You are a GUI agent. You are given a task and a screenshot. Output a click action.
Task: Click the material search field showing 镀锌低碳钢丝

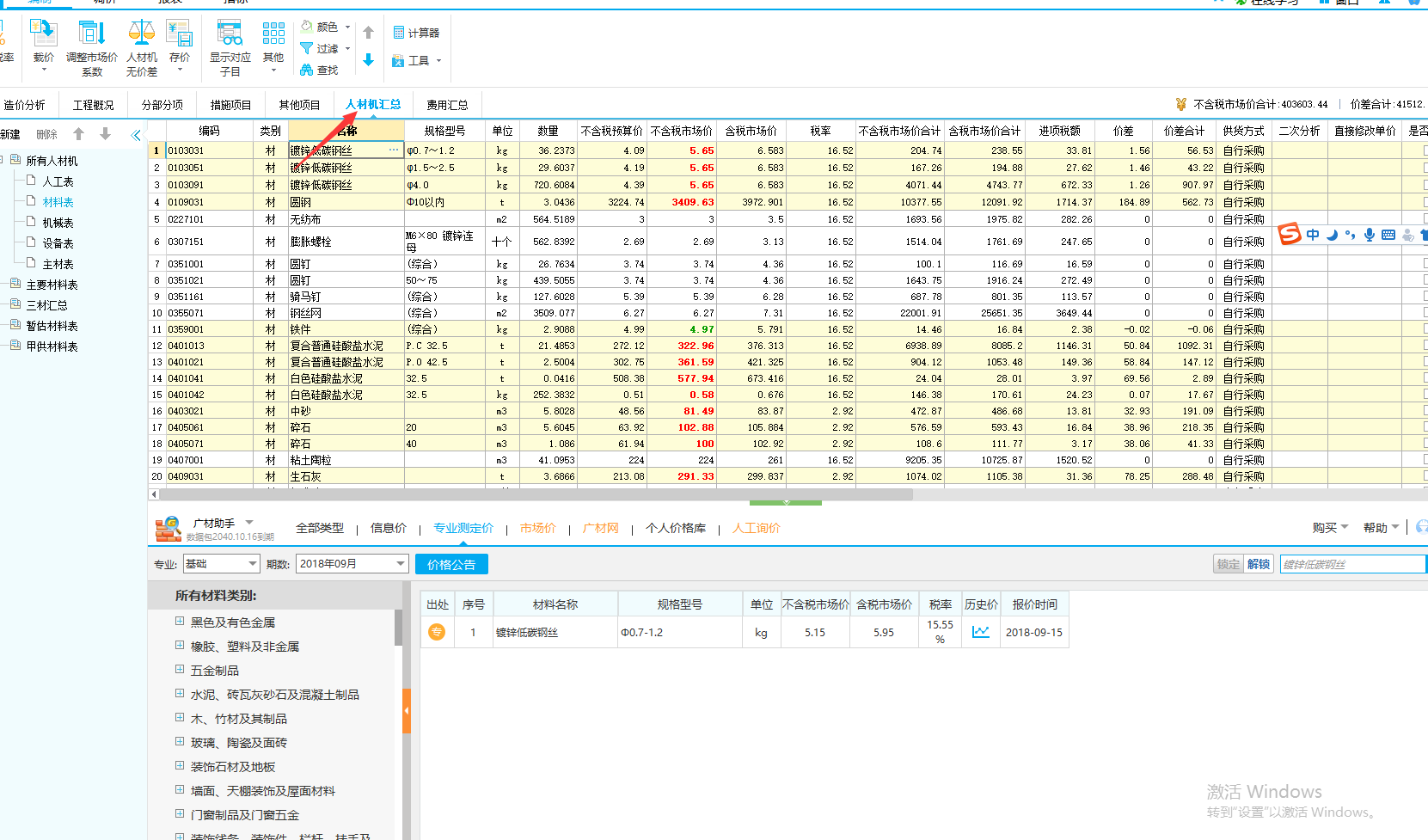coord(1351,564)
